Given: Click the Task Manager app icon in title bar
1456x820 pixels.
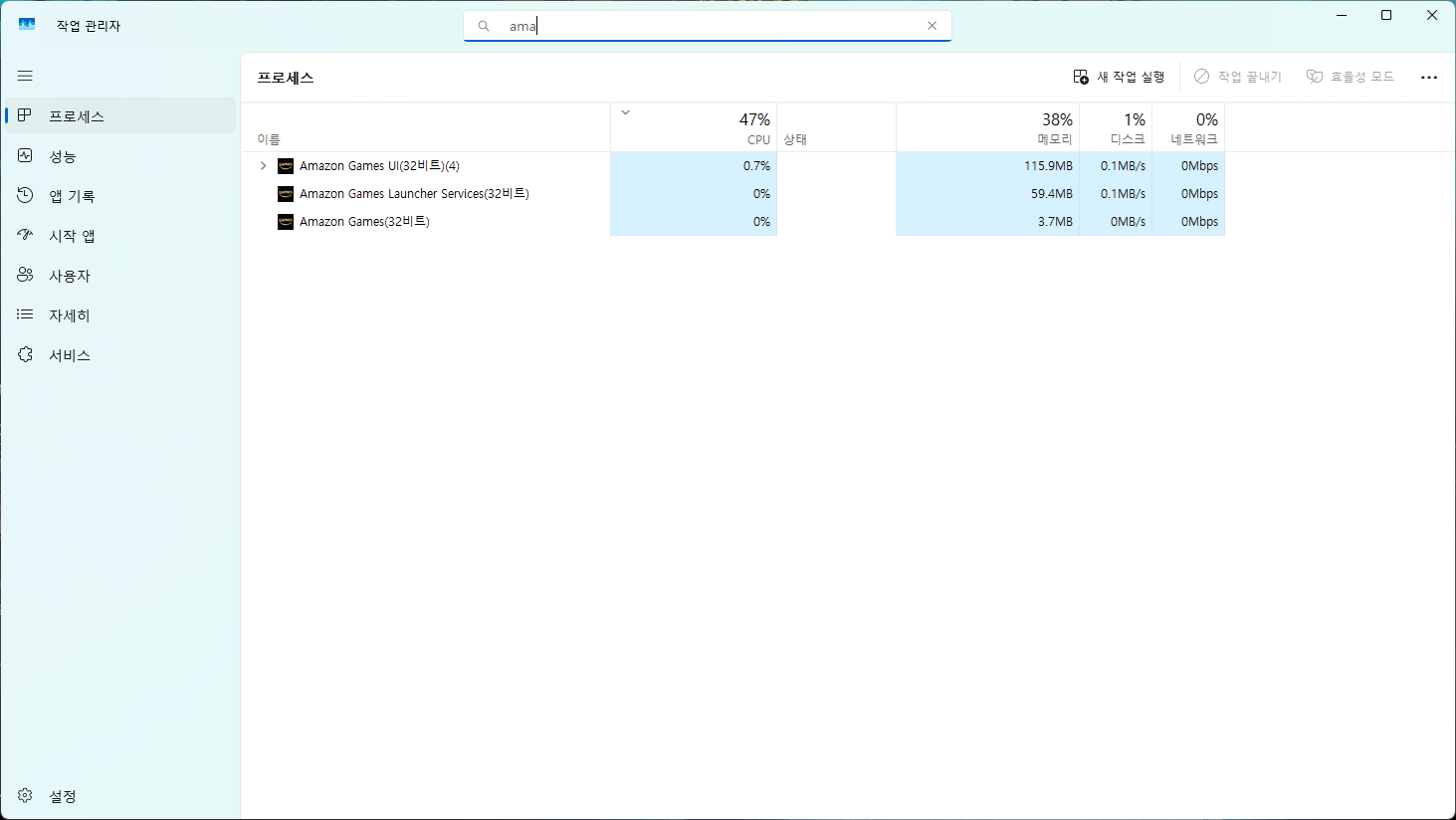Looking at the screenshot, I should click(x=27, y=25).
